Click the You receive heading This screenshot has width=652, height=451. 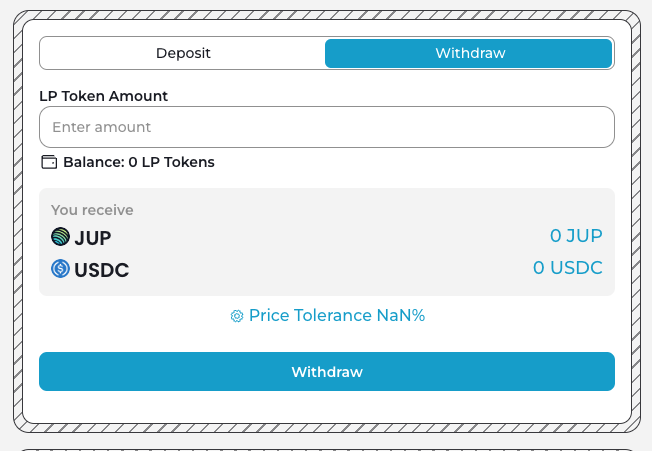92,210
